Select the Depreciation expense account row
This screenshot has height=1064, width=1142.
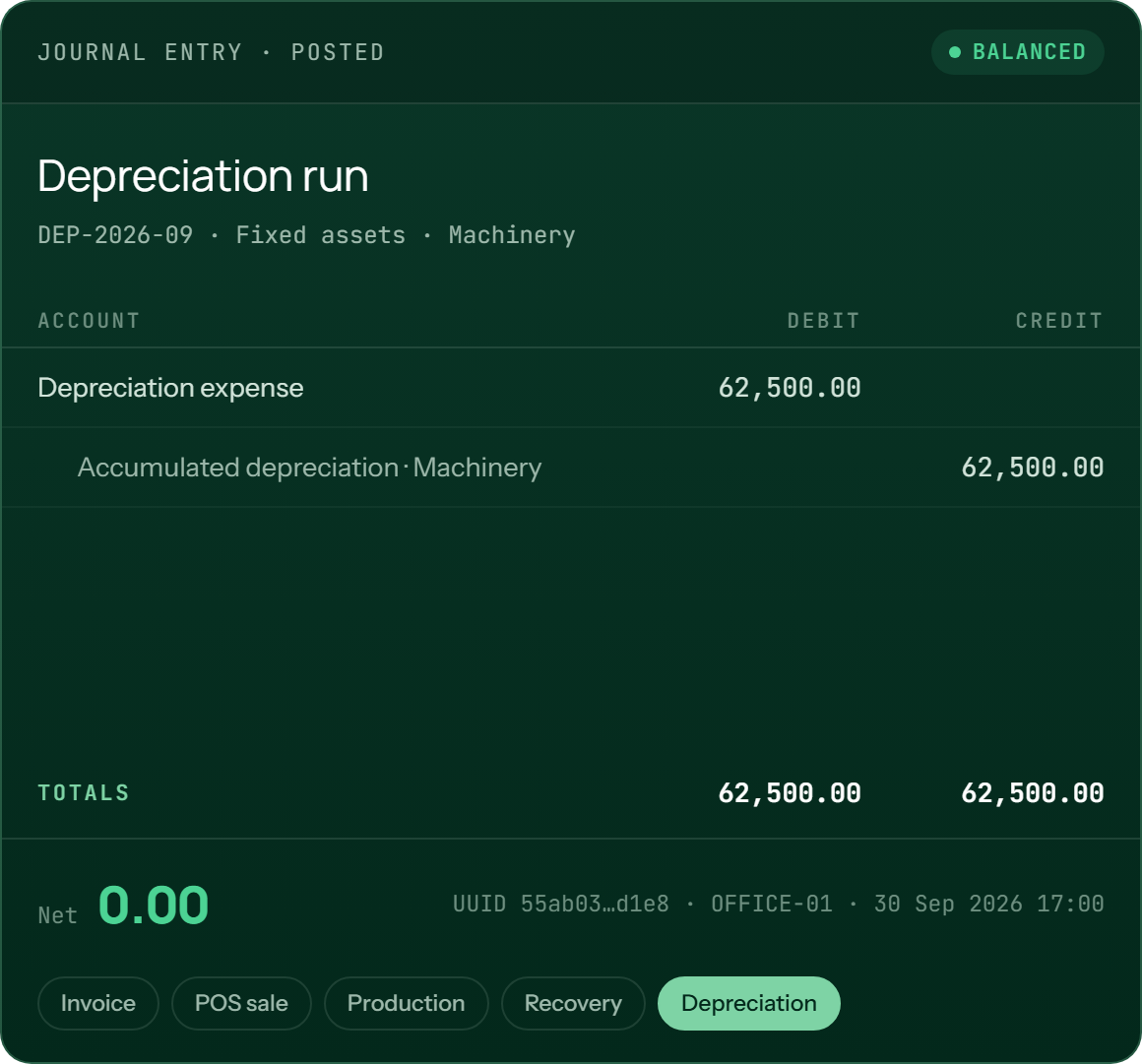(x=571, y=388)
